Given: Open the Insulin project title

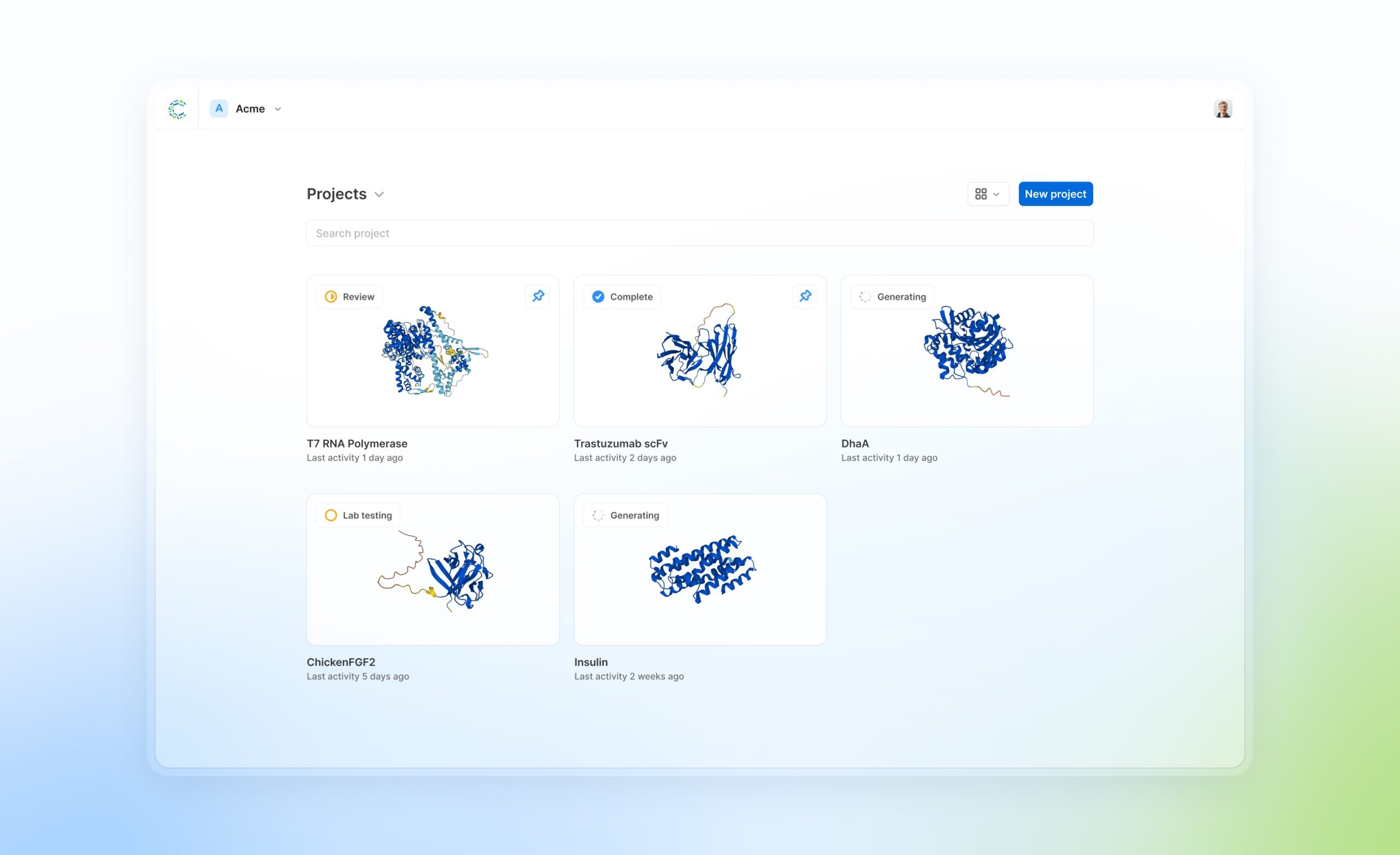Looking at the screenshot, I should point(591,663).
